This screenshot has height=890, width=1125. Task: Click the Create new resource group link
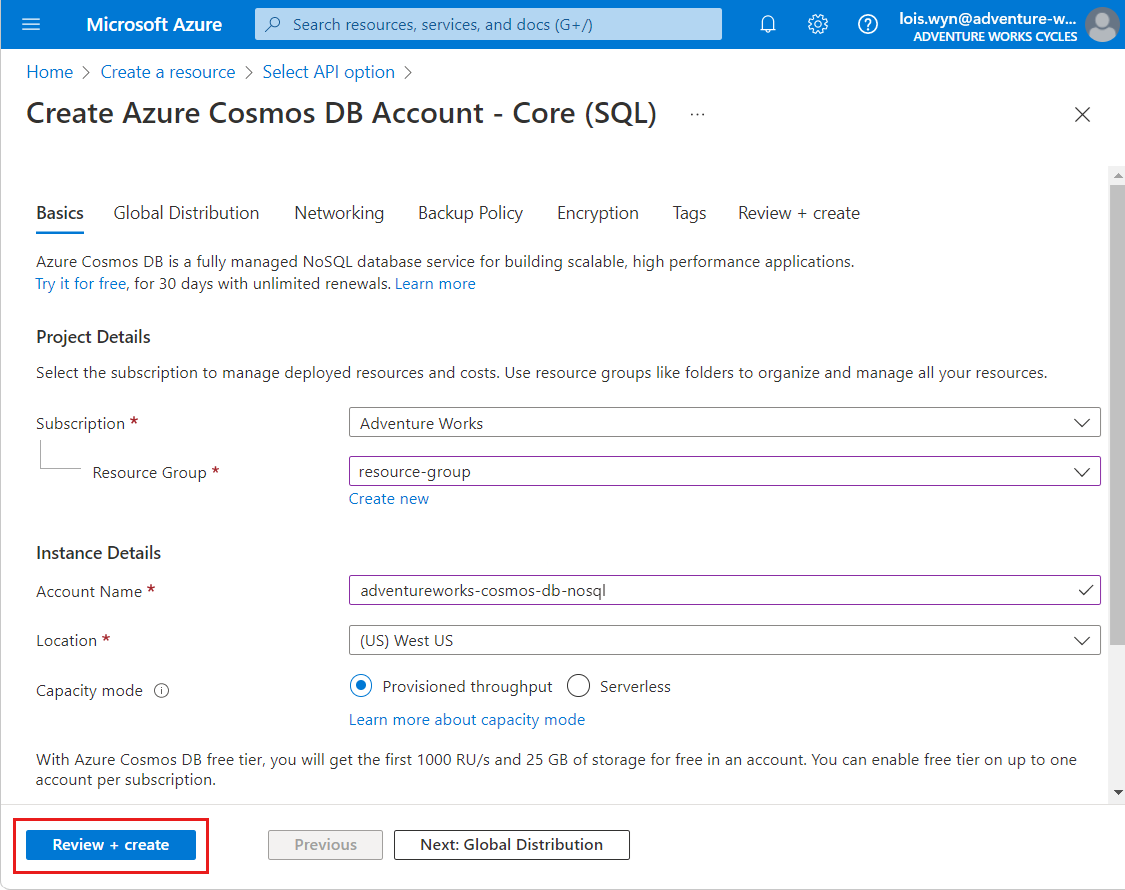pyautogui.click(x=388, y=499)
